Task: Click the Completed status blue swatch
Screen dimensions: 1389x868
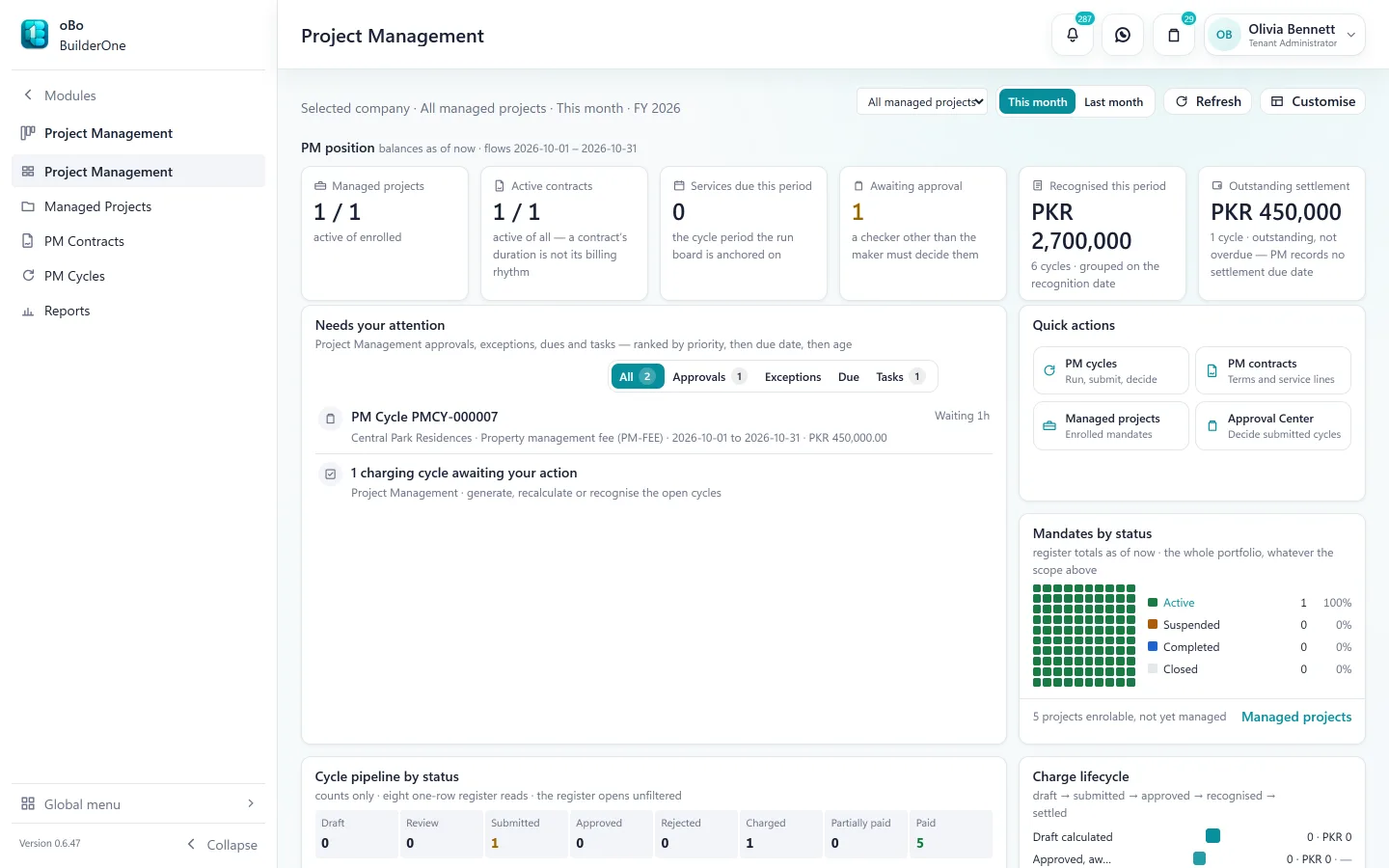Action: (x=1153, y=646)
